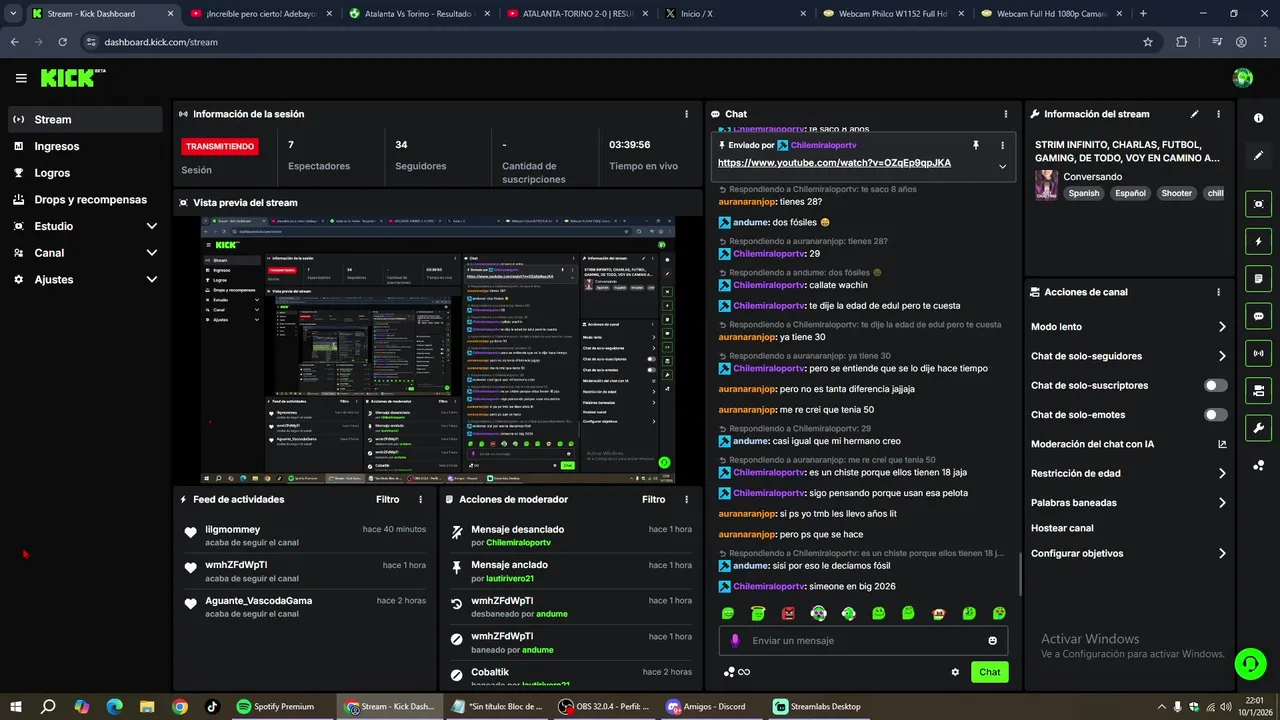
Task: Switch to Atalanta Vs Torino browser tab
Action: tap(420, 13)
